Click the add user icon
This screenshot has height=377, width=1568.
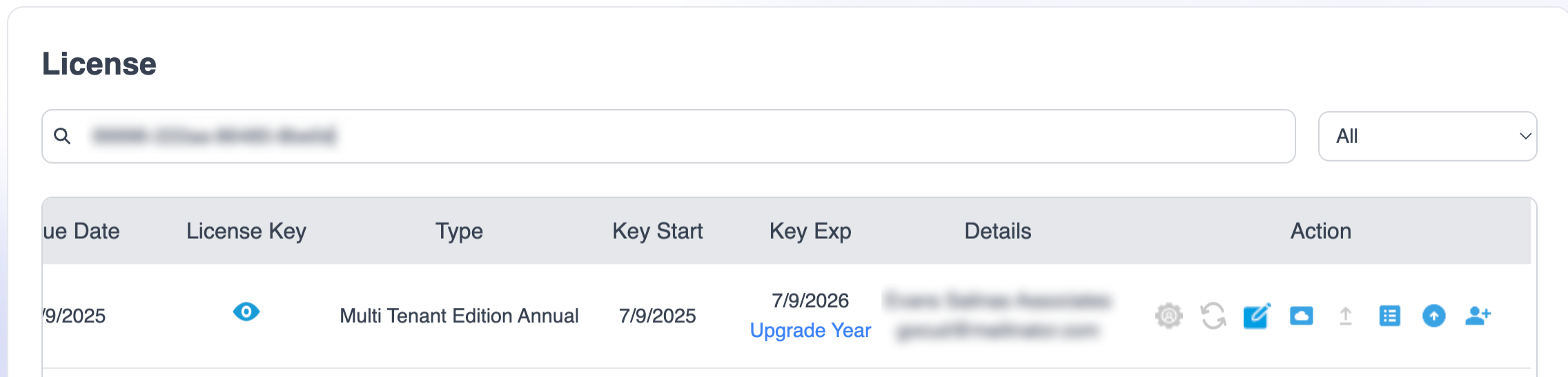pyautogui.click(x=1478, y=316)
